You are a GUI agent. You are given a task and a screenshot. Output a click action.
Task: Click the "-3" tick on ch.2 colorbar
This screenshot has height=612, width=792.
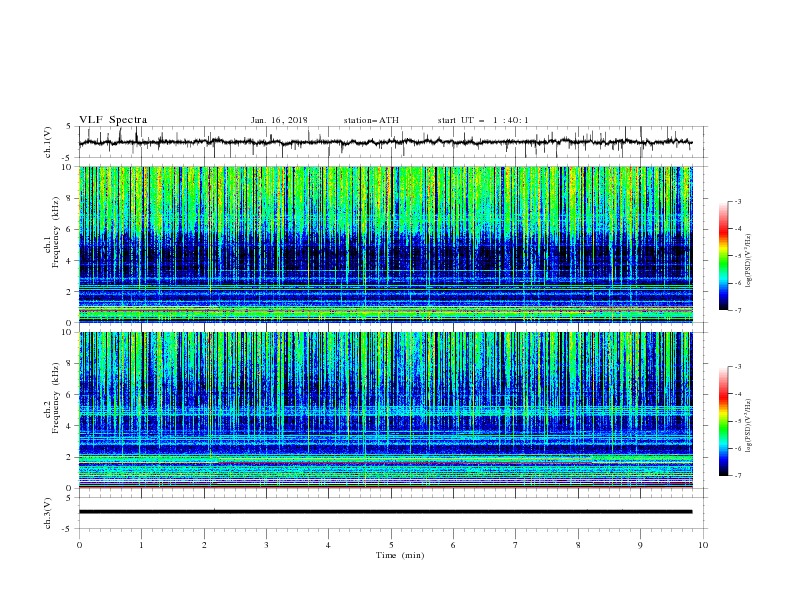point(737,367)
